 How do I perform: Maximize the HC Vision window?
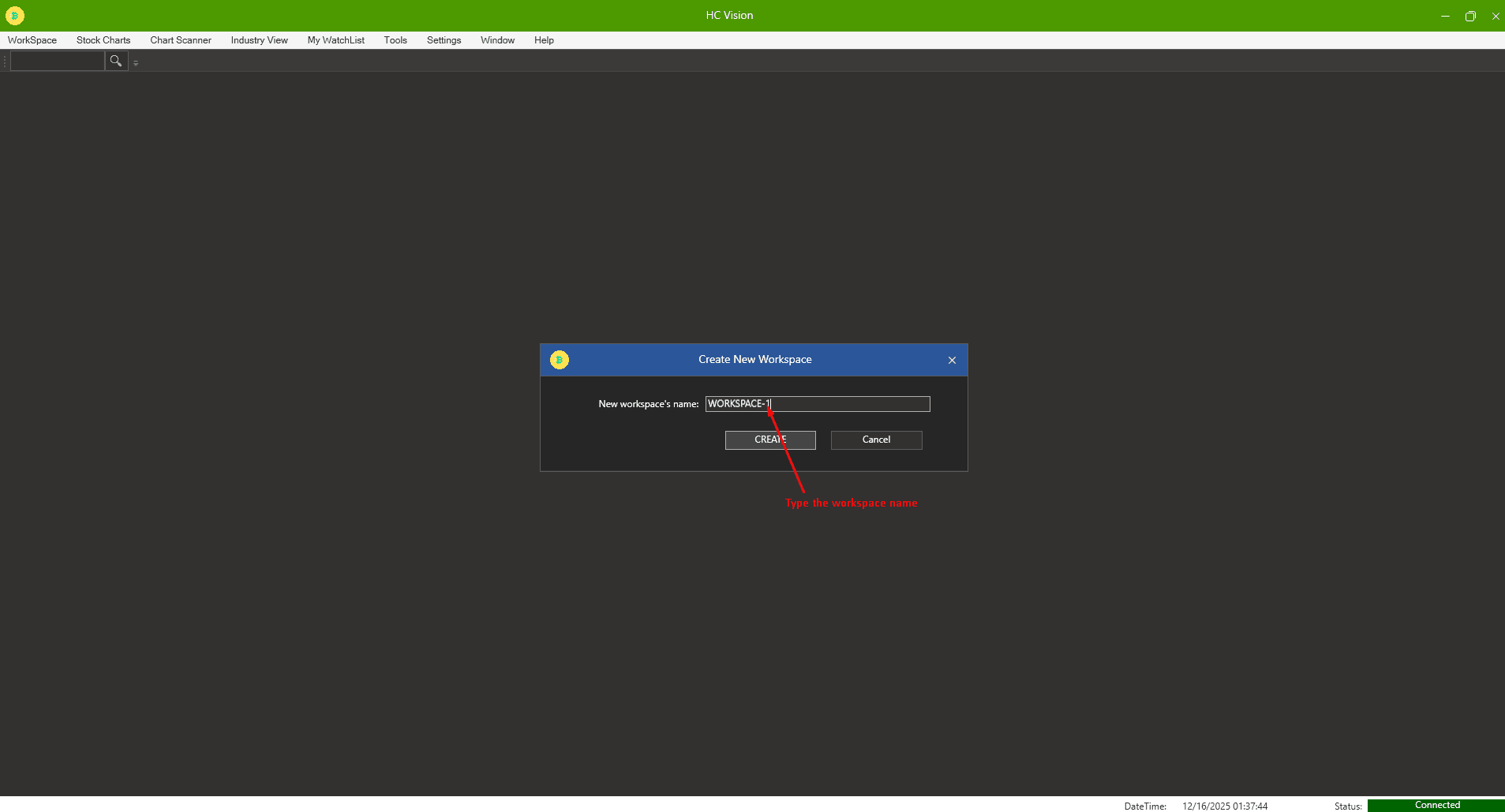1470,16
